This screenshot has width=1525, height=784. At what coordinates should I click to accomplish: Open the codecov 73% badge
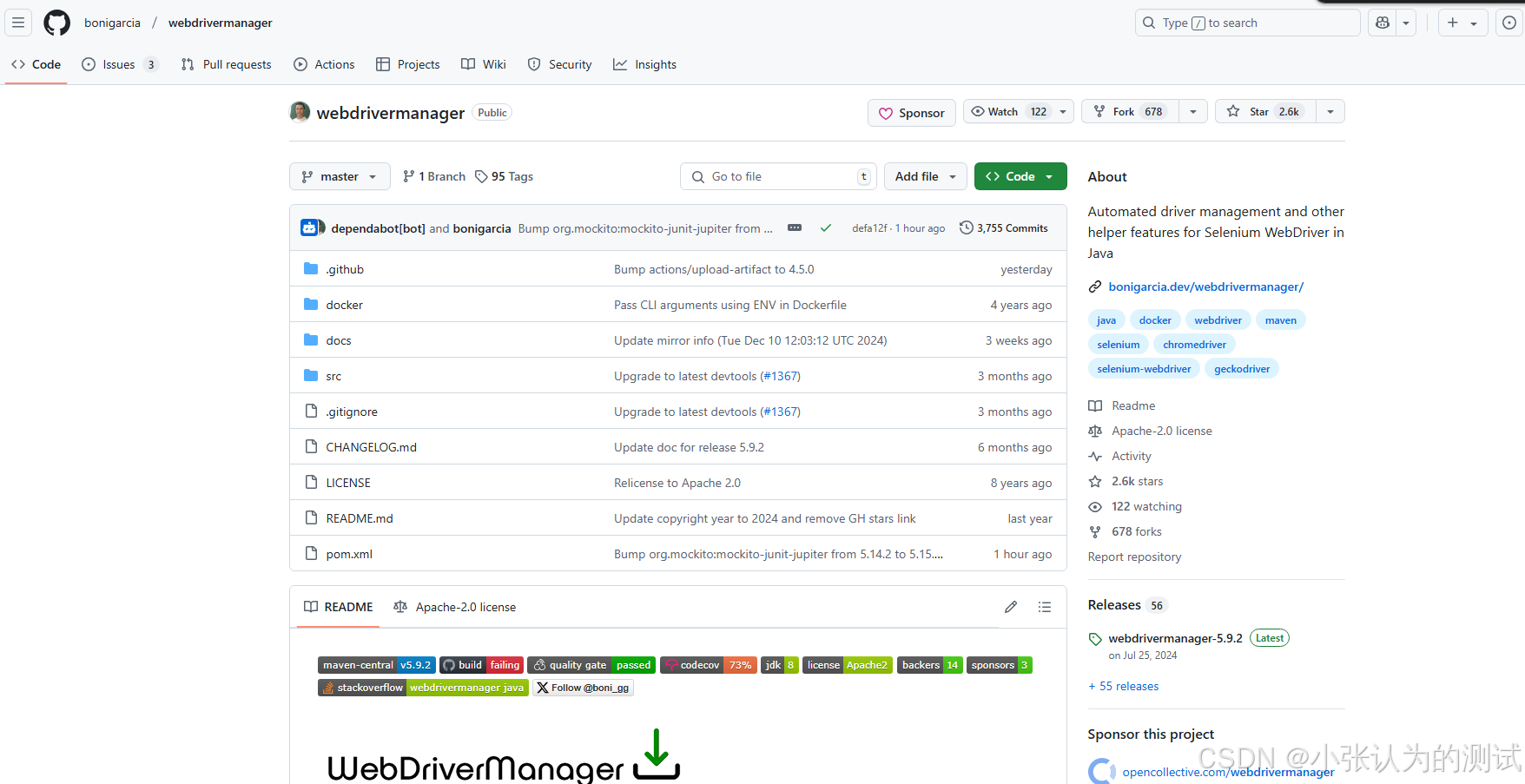(709, 665)
